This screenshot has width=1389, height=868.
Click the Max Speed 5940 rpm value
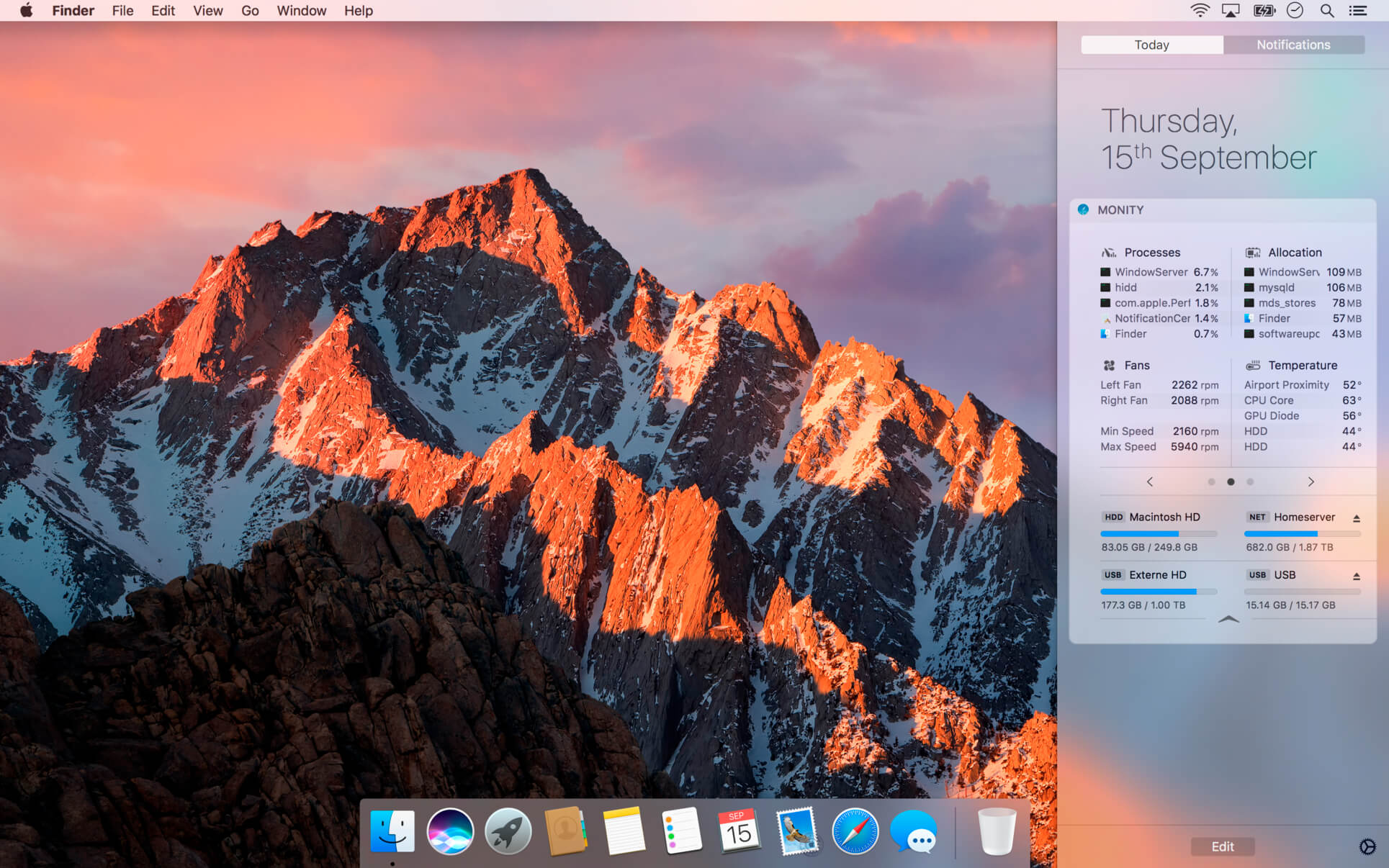(x=1195, y=446)
